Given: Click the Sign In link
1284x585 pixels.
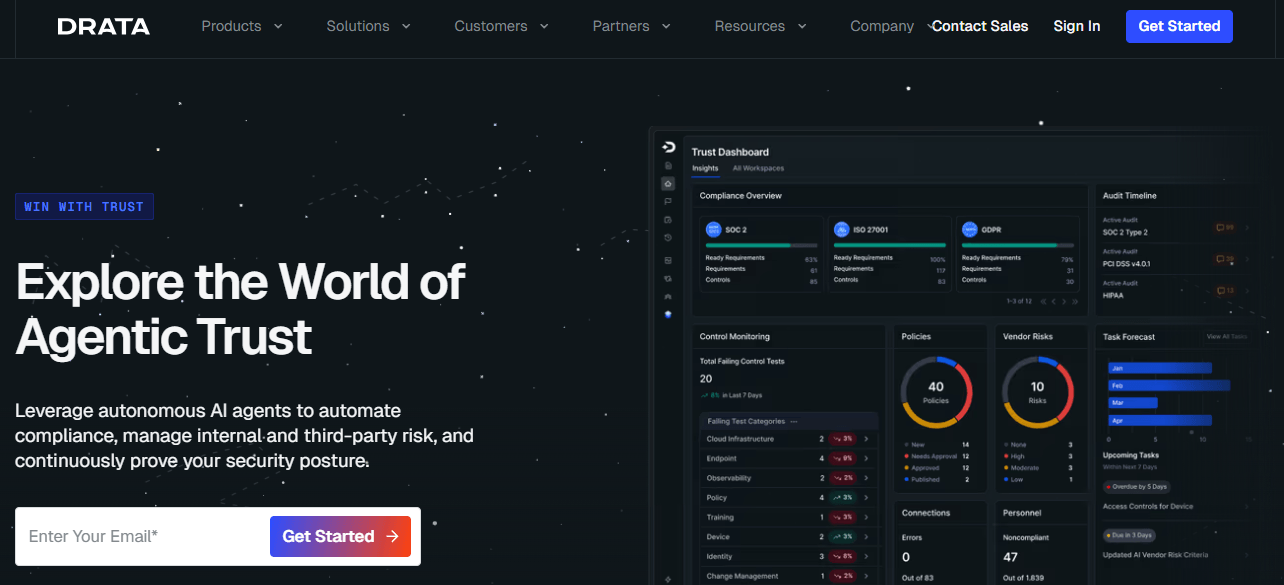Looking at the screenshot, I should pyautogui.click(x=1077, y=27).
